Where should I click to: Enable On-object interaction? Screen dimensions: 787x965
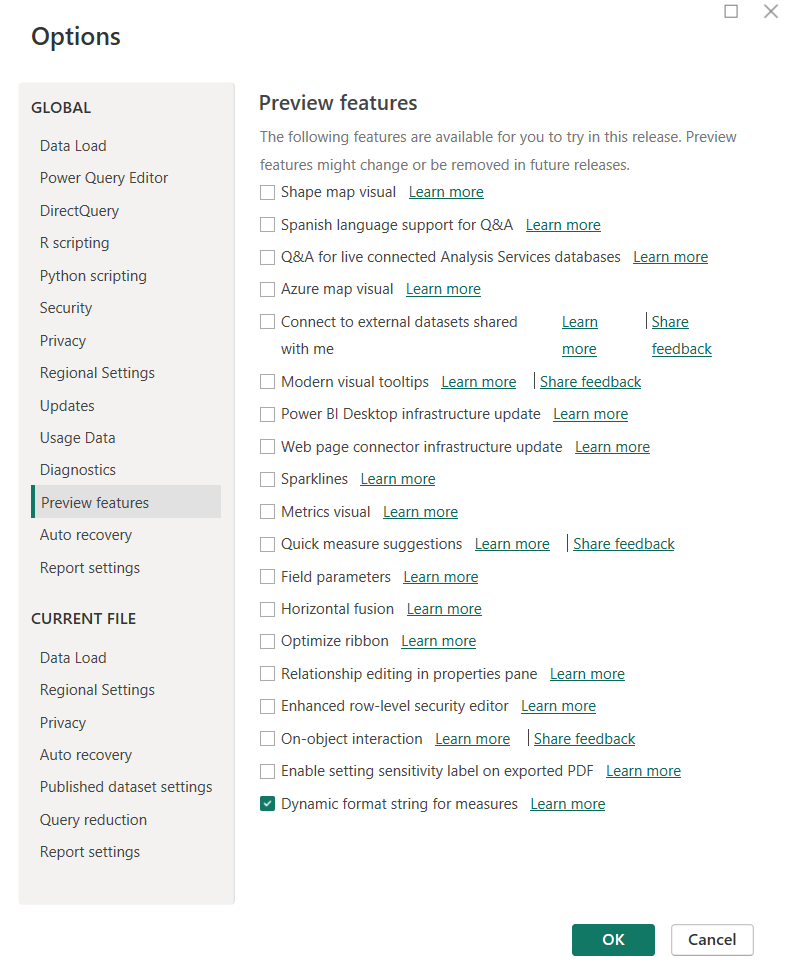point(267,738)
